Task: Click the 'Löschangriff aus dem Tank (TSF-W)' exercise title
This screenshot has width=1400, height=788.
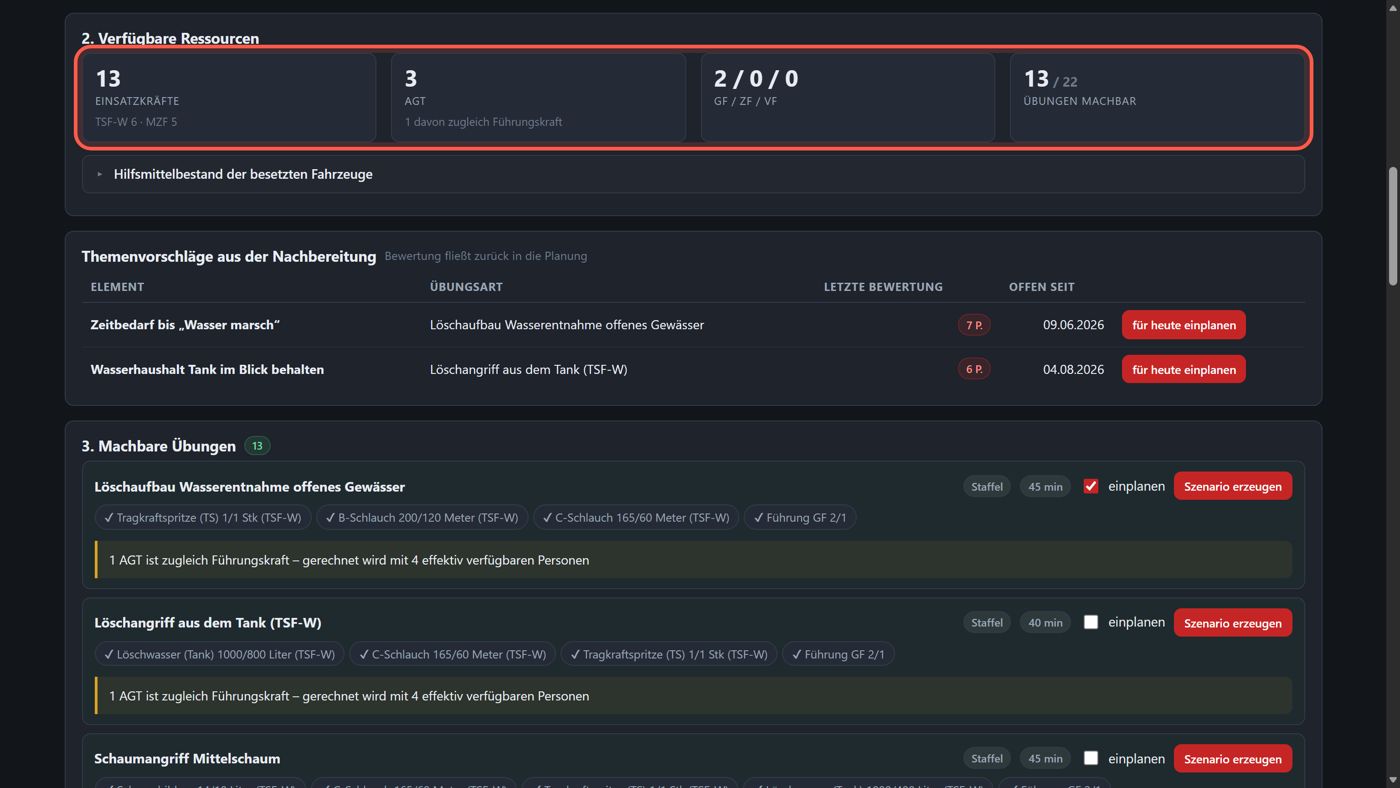Action: (x=208, y=622)
